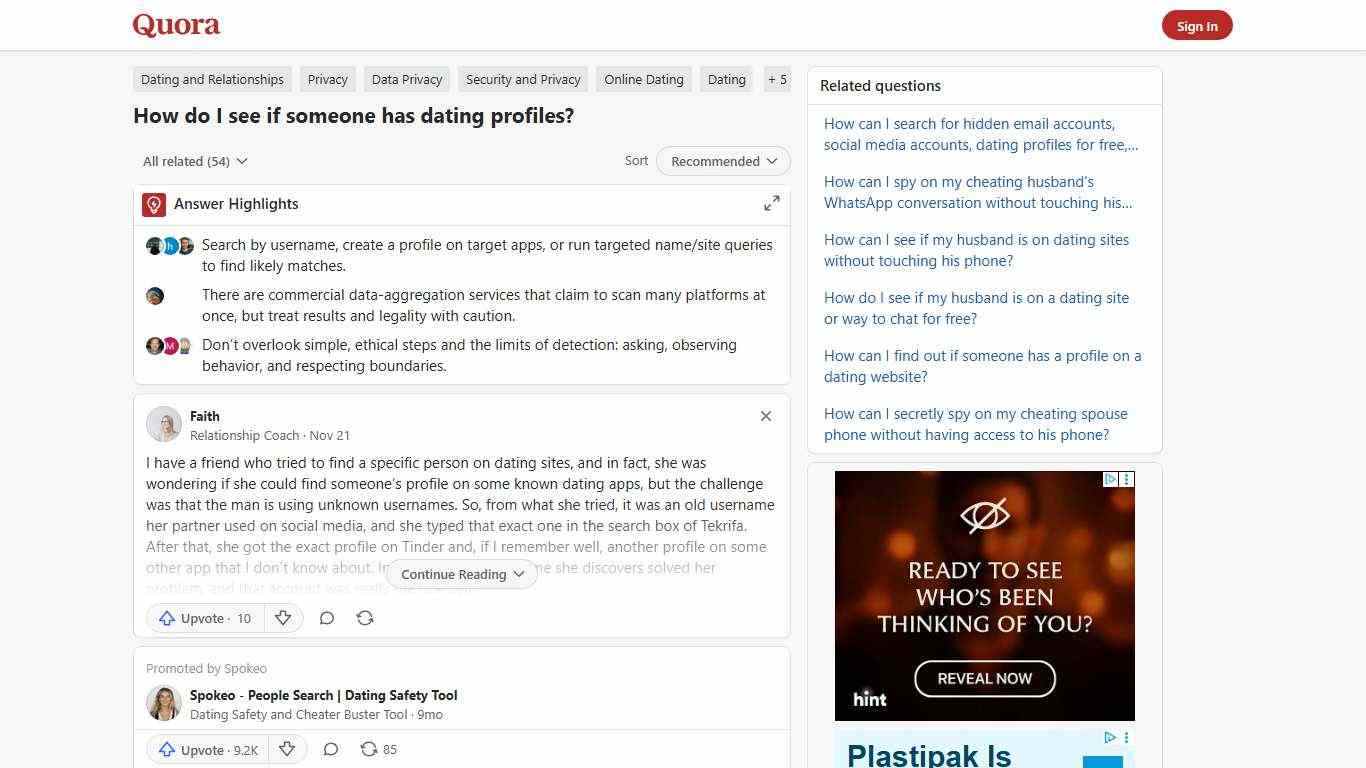This screenshot has height=768, width=1366.
Task: Click the Sign In button
Action: pos(1197,25)
